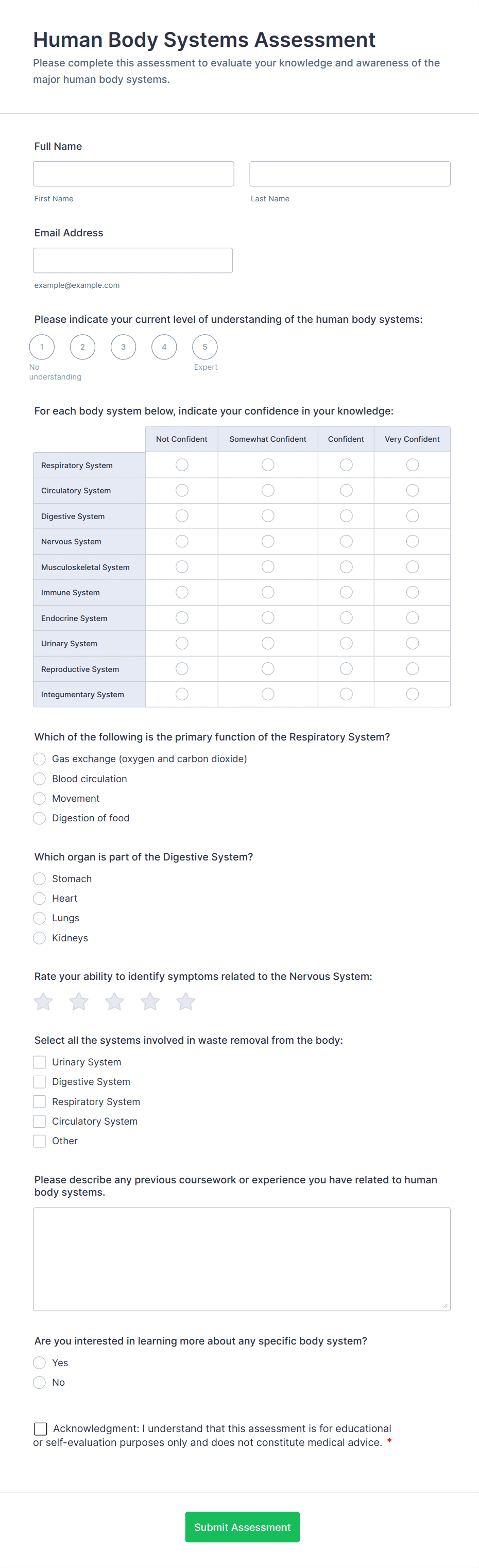Choose 'Gas exchange (oxygen and carbon dioxide)'
Screen dimensions: 479x1568
click(39, 759)
